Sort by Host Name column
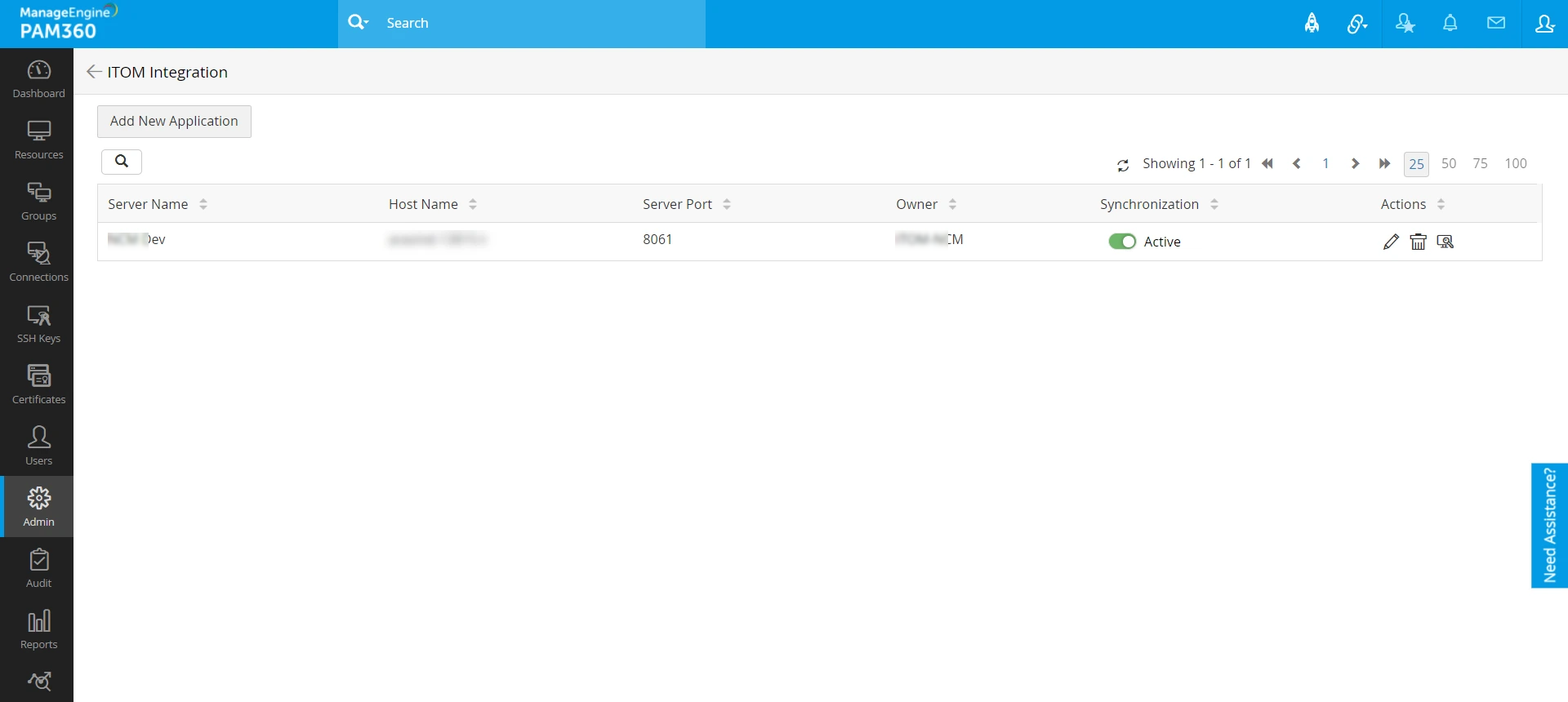This screenshot has height=702, width=1568. pyautogui.click(x=473, y=204)
